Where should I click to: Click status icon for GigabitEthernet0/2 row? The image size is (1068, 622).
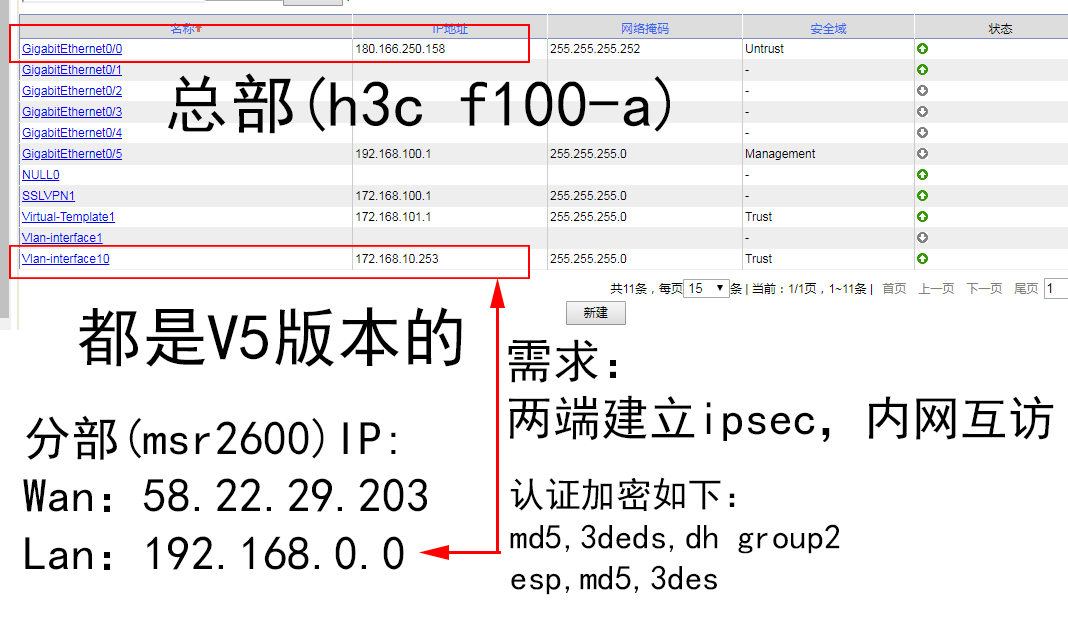click(922, 91)
